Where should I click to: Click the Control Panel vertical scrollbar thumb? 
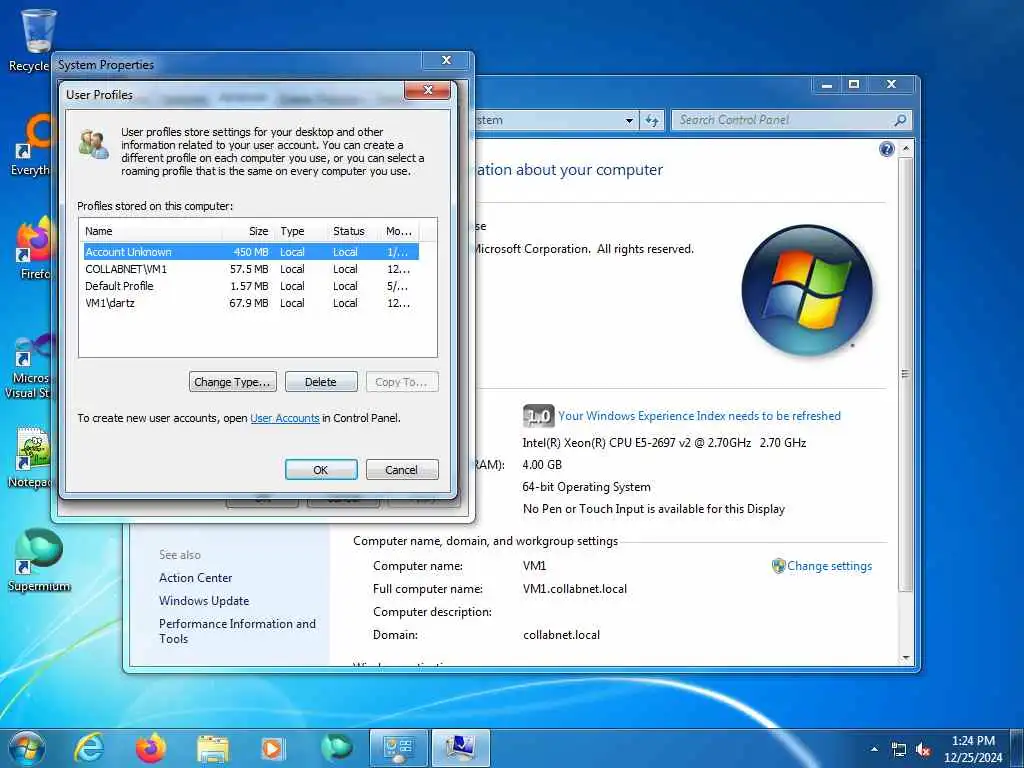tap(906, 374)
